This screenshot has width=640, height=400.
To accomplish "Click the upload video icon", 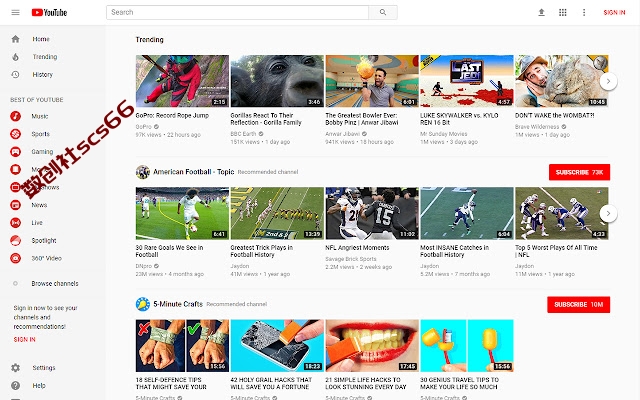I will 541,12.
